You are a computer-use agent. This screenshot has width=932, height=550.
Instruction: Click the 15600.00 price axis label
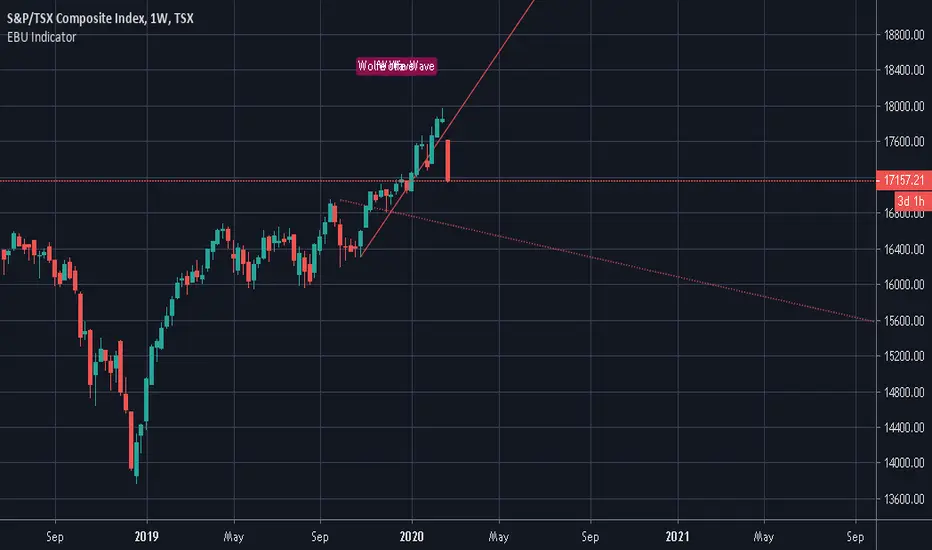[x=904, y=320]
